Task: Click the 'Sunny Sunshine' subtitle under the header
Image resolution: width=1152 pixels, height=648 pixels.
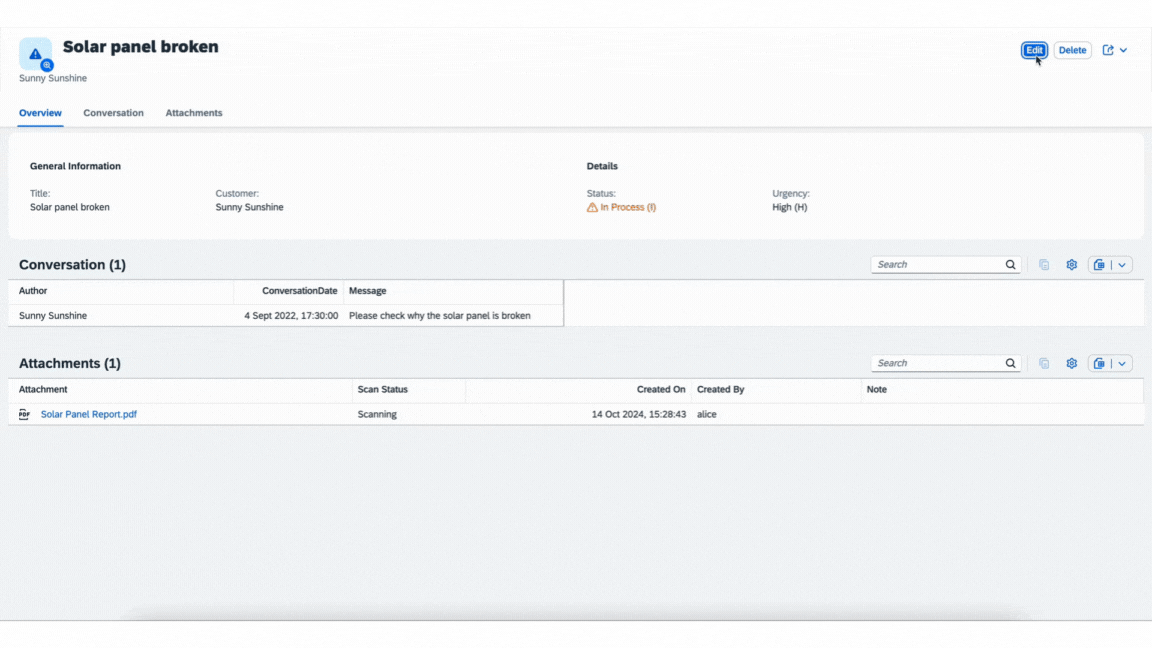Action: [53, 78]
